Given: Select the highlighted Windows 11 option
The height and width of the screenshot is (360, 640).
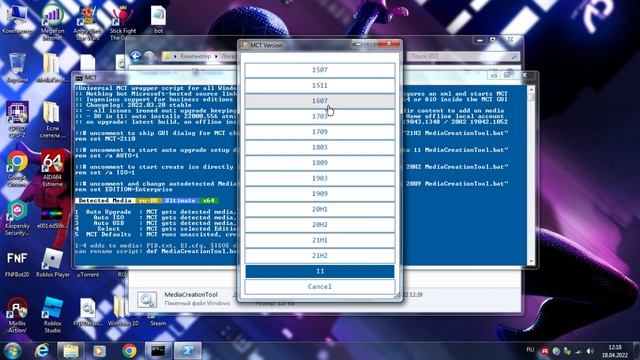Looking at the screenshot, I should [320, 271].
